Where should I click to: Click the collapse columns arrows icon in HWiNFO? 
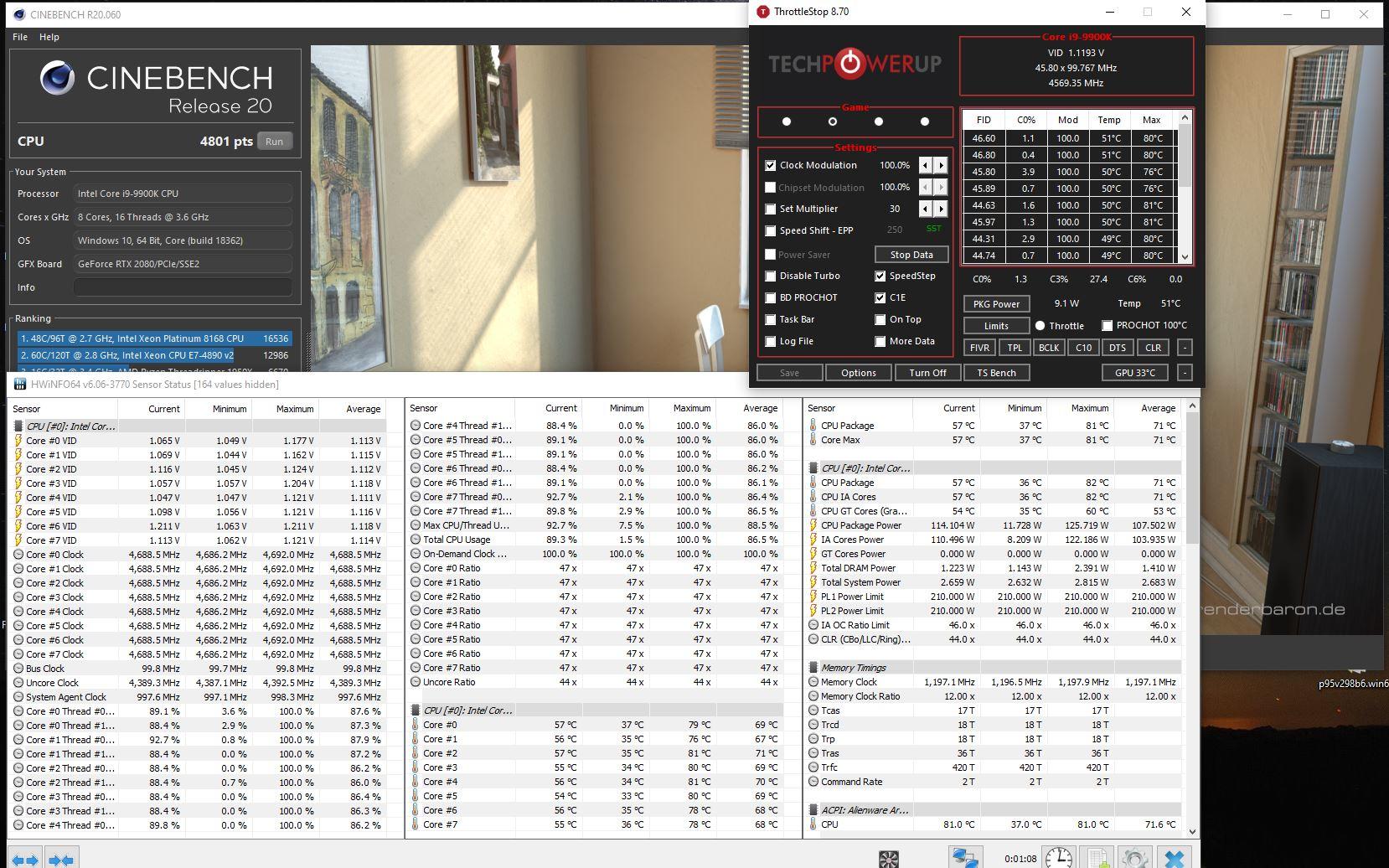(60, 859)
